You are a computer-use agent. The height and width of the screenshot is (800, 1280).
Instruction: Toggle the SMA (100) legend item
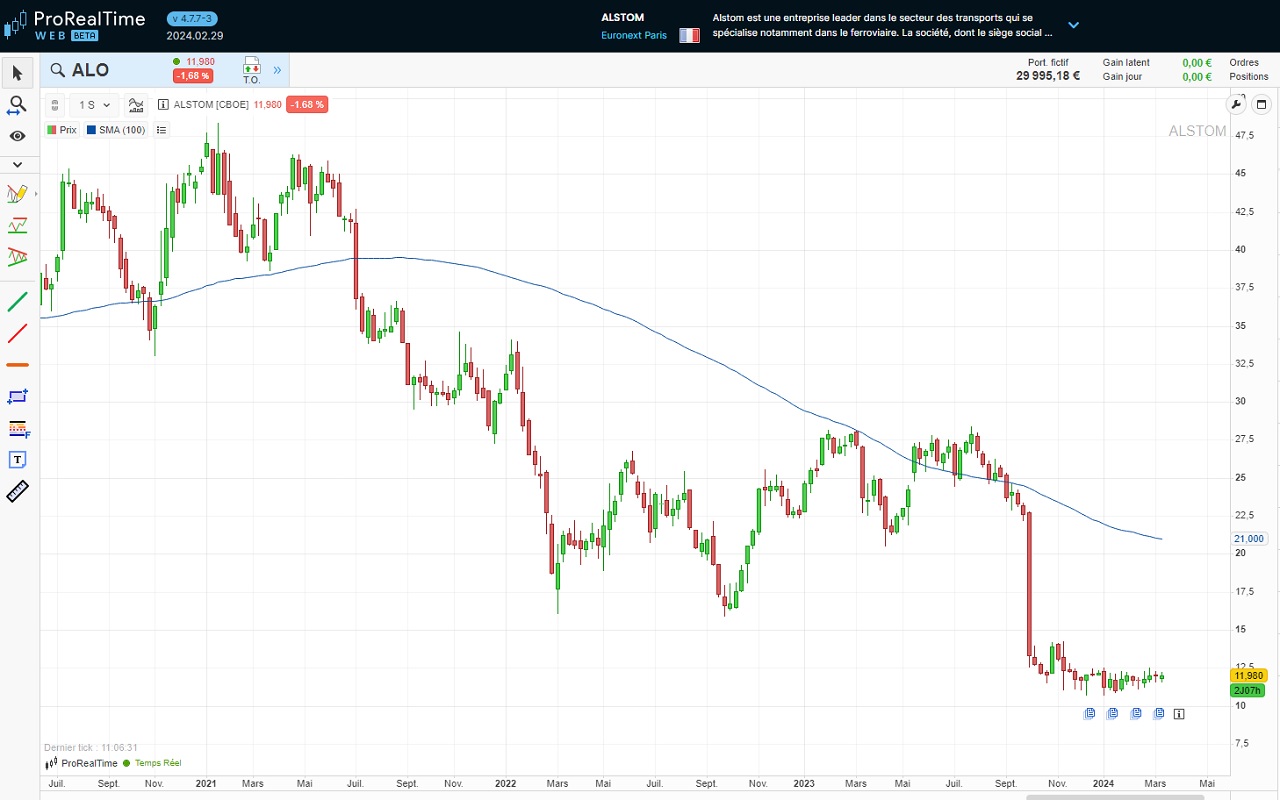pyautogui.click(x=115, y=130)
